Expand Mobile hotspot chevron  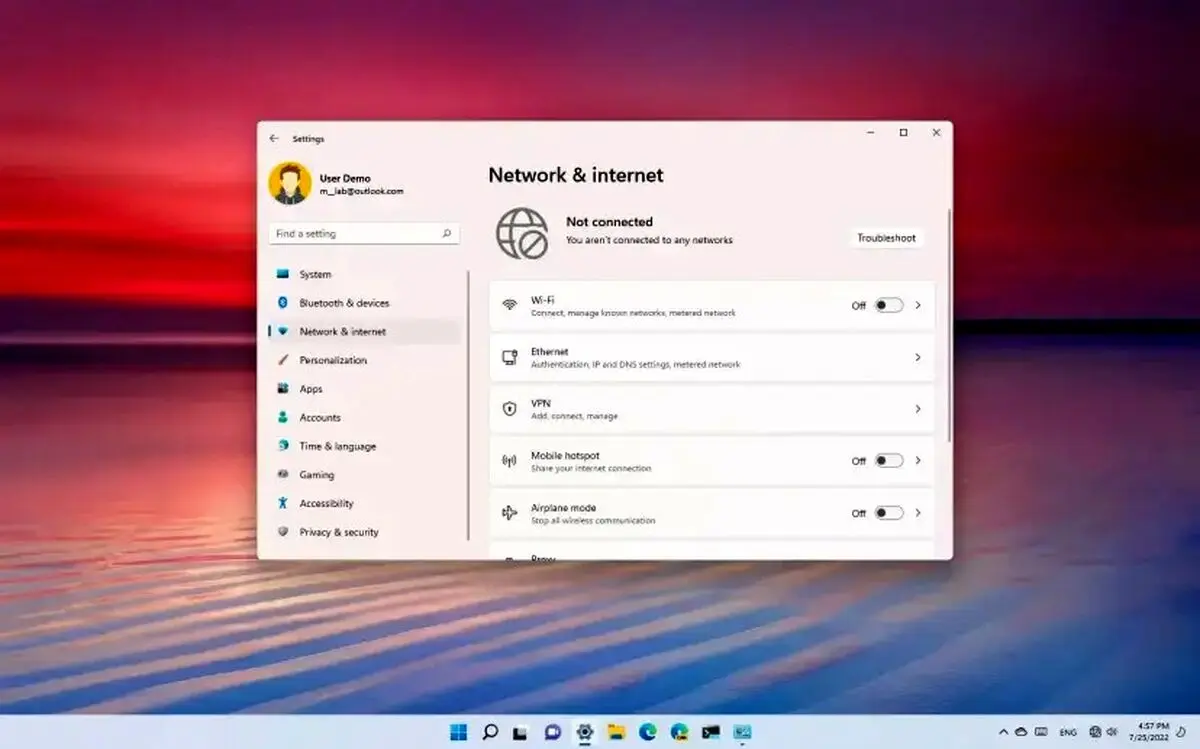[918, 461]
